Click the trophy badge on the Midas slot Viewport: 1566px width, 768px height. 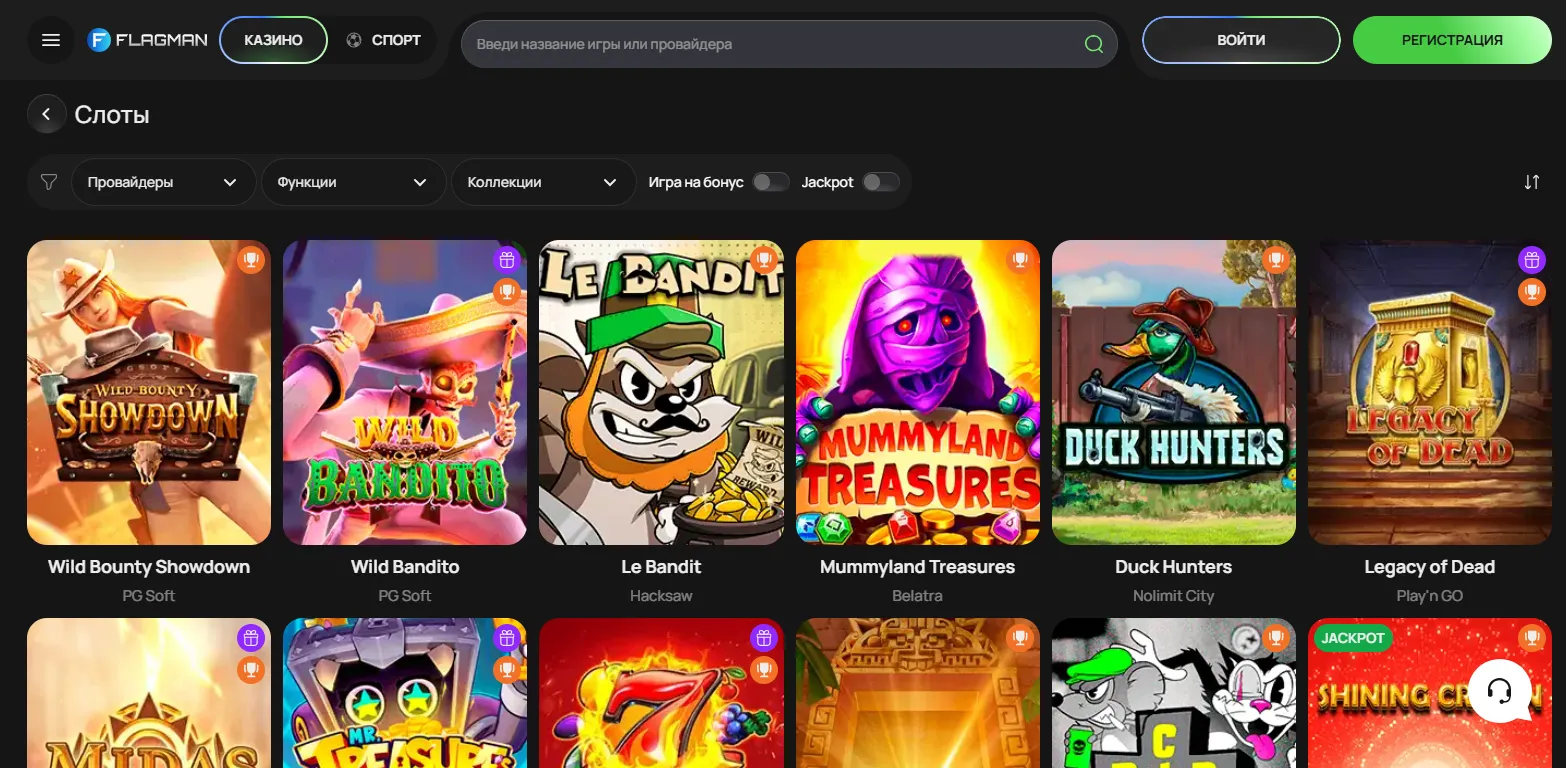pos(251,670)
